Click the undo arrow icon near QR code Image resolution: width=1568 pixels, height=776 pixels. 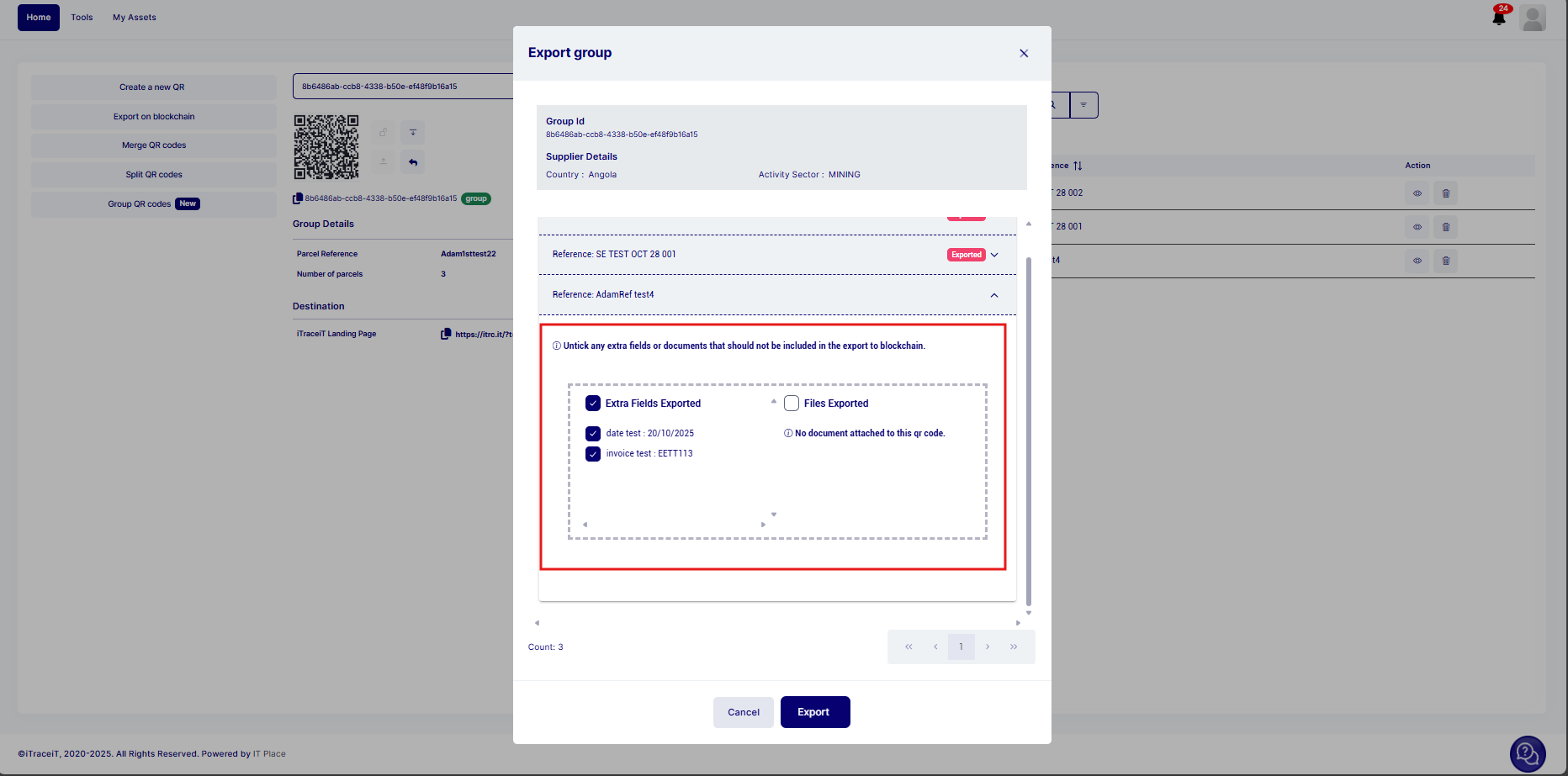tap(413, 162)
